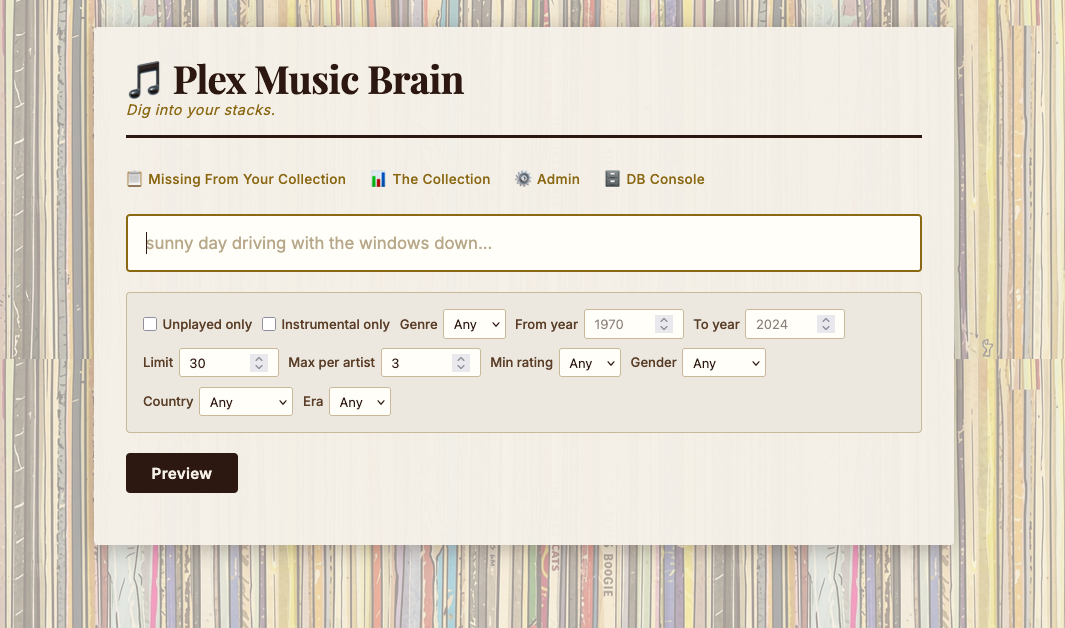Image resolution: width=1065 pixels, height=628 pixels.
Task: Click the clipboard icon beside Missing From Your Collection
Action: coord(134,179)
